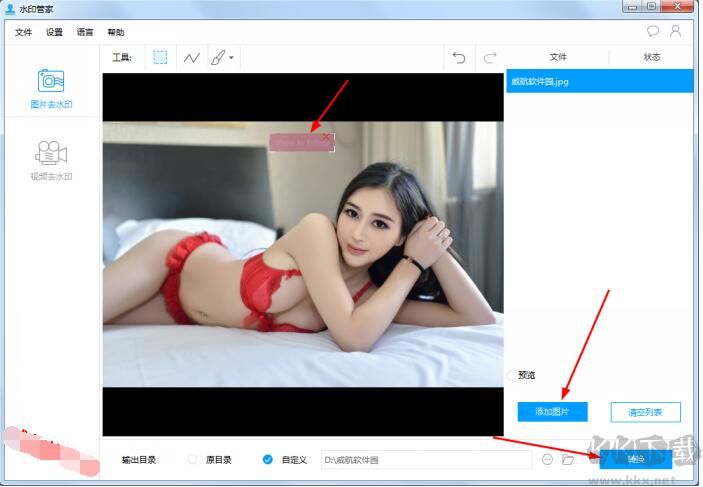Screen dimensions: 703x487
Task: Enable the 预览 preview option
Action: coord(512,375)
